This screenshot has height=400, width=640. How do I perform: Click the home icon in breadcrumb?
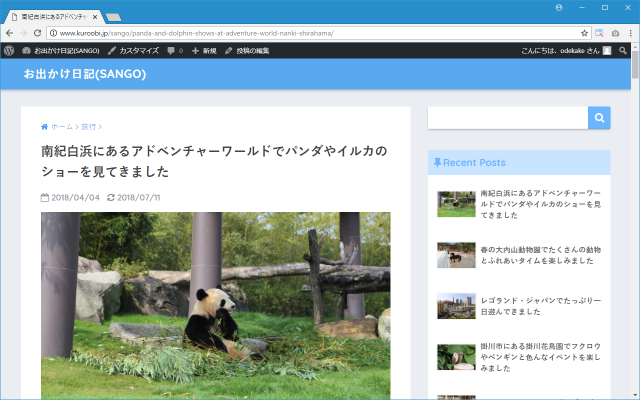pyautogui.click(x=44, y=127)
